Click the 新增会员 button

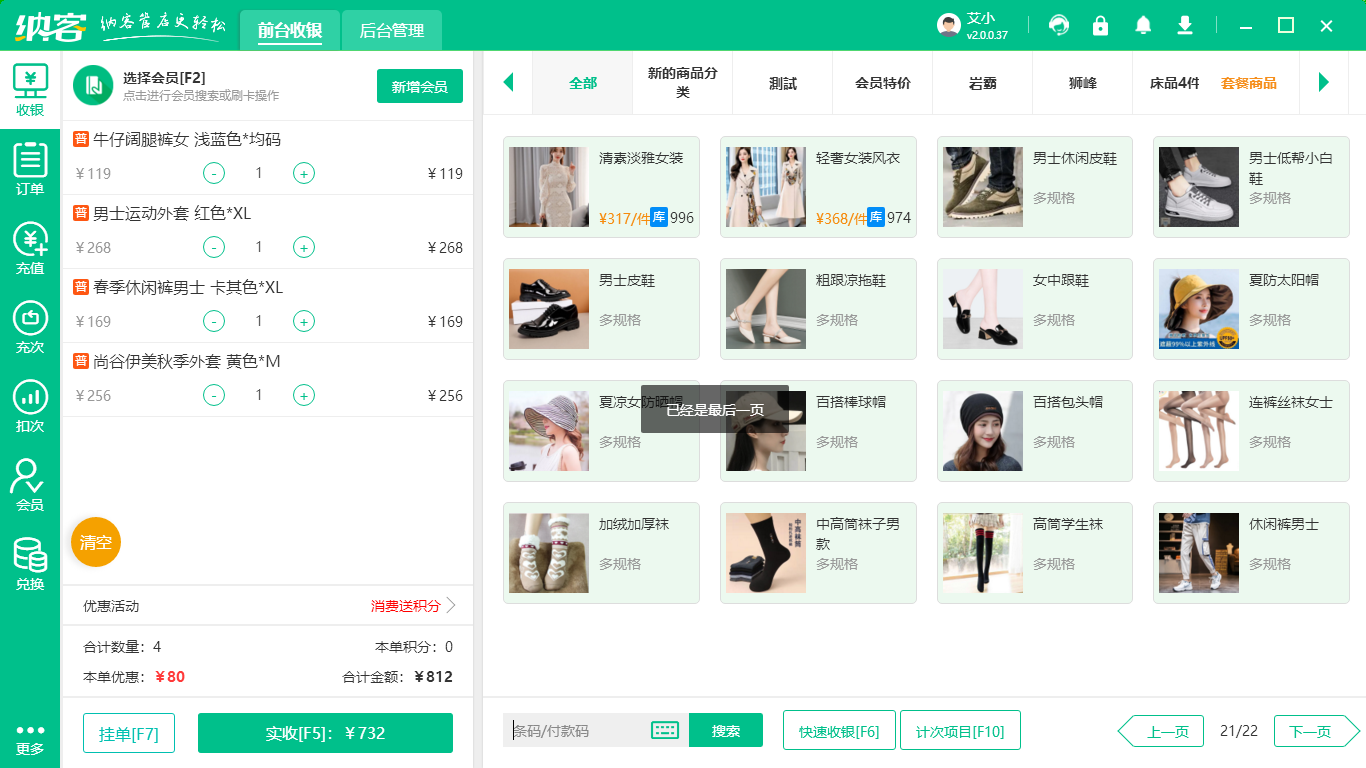click(419, 86)
